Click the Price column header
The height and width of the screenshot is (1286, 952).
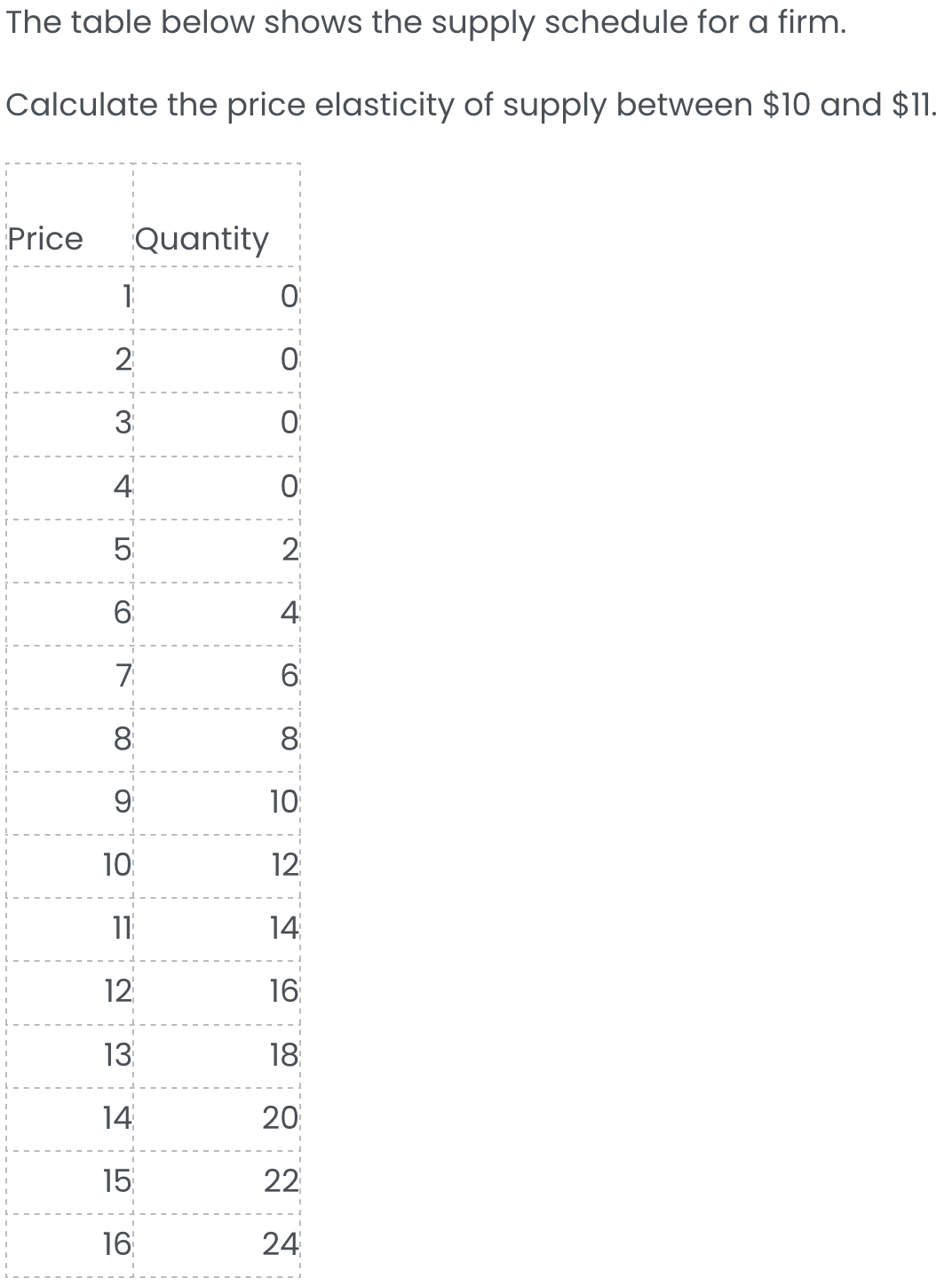45,238
